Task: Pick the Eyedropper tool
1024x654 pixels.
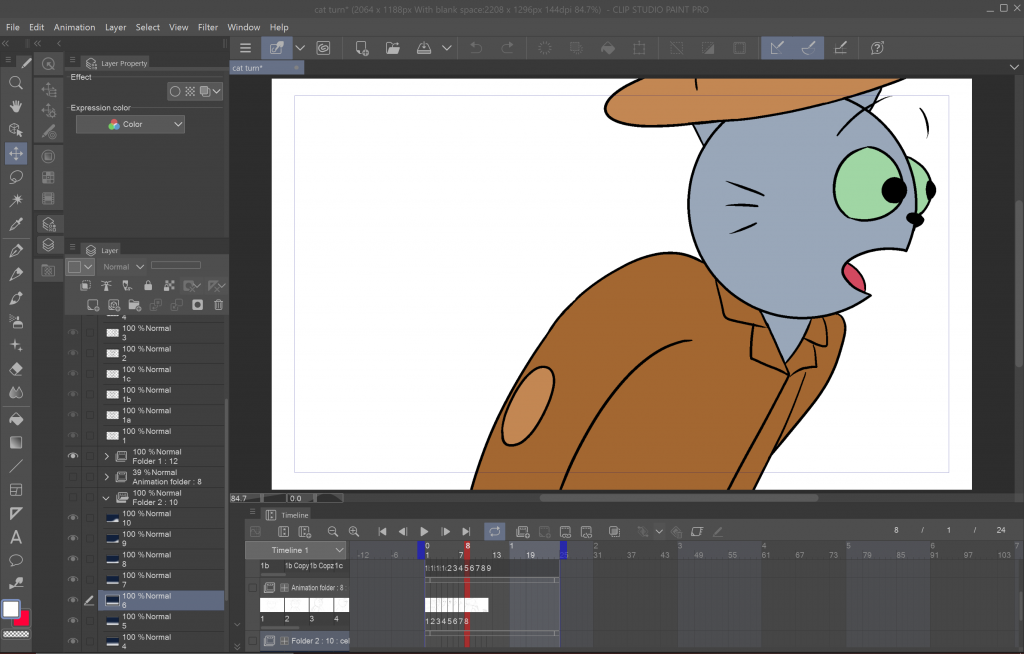Action: 16,225
